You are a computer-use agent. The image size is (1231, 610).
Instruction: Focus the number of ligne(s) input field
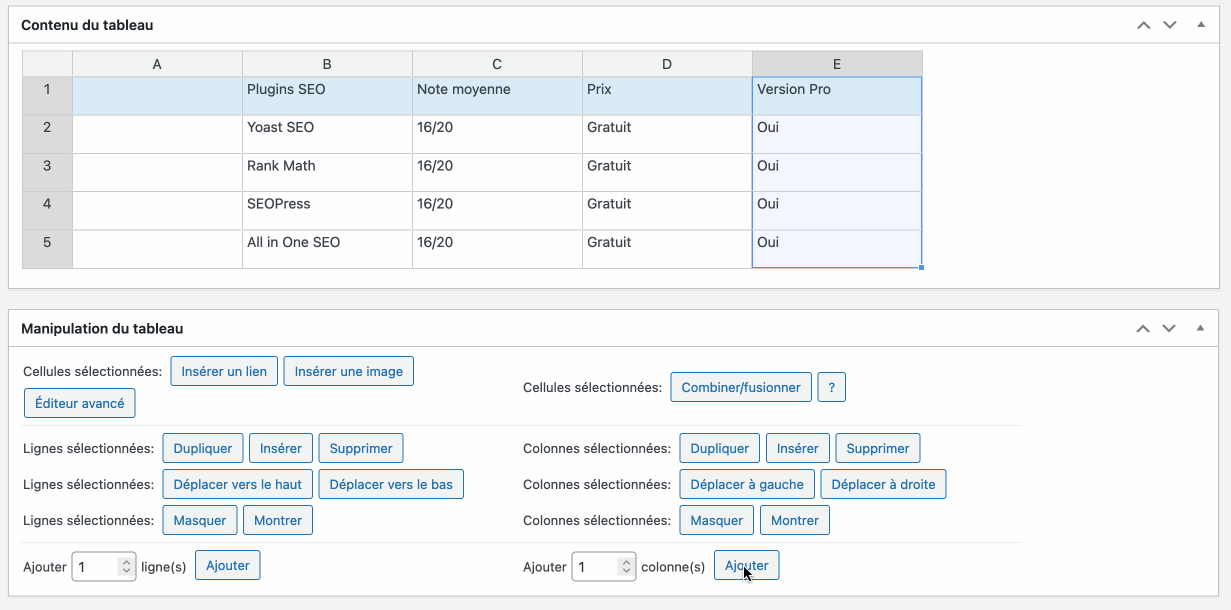tap(103, 567)
